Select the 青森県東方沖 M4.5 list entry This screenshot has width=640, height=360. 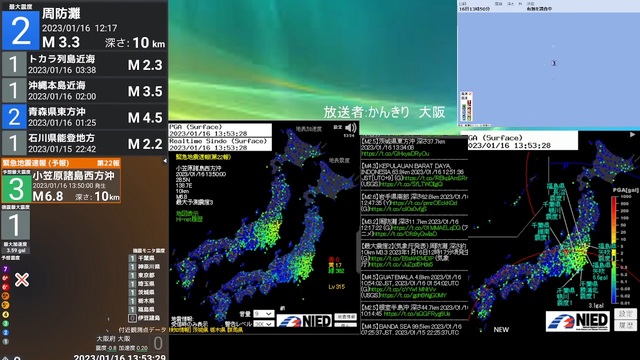[x=84, y=117]
